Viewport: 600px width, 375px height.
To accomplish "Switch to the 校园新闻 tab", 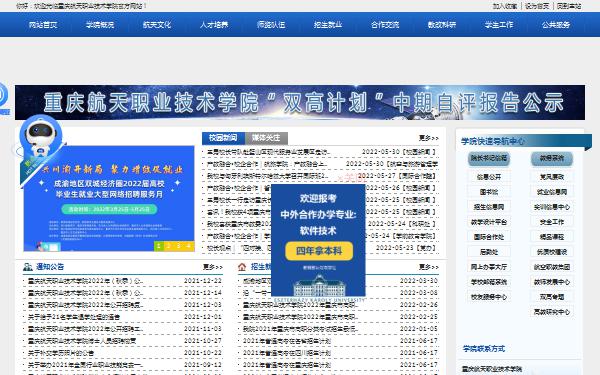I will pos(223,138).
